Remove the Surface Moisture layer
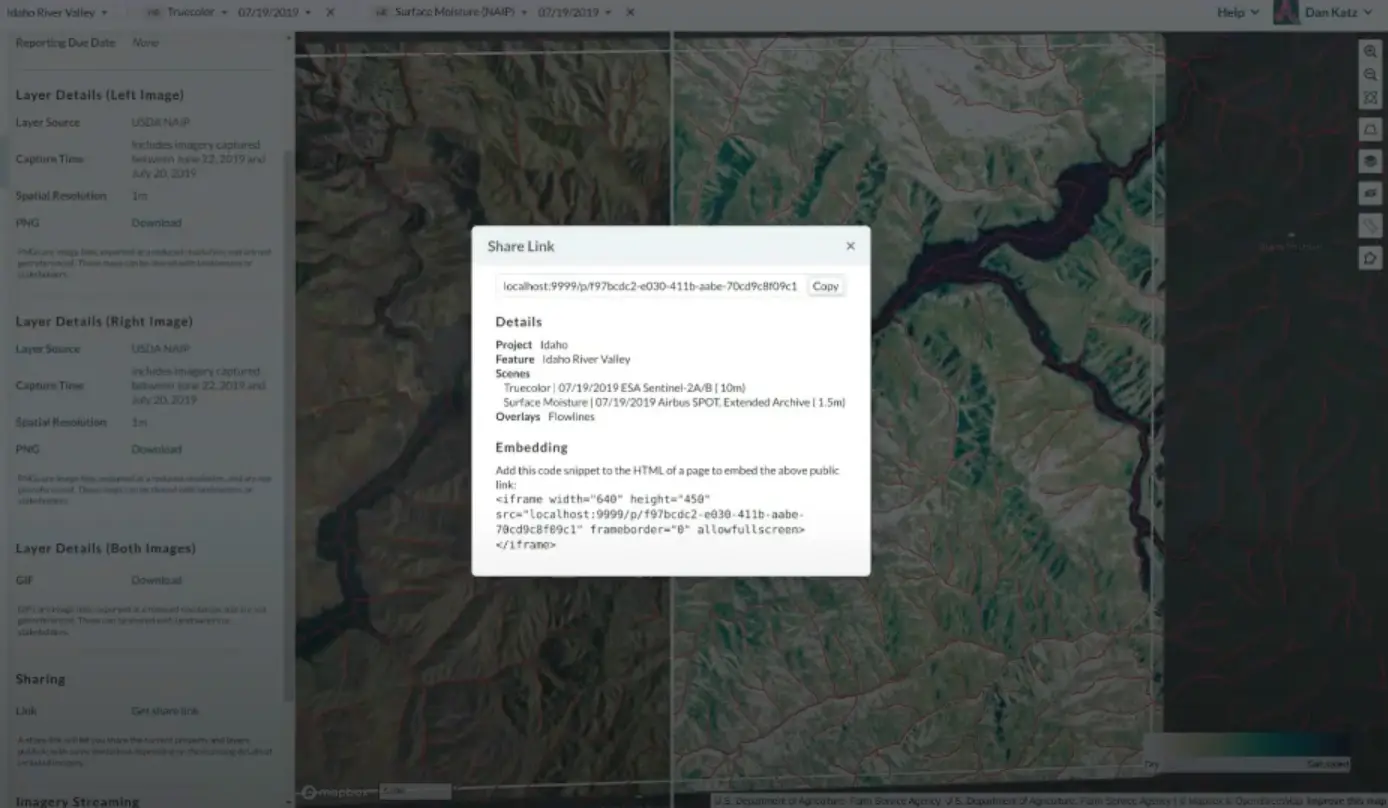The image size is (1388, 808). point(630,13)
